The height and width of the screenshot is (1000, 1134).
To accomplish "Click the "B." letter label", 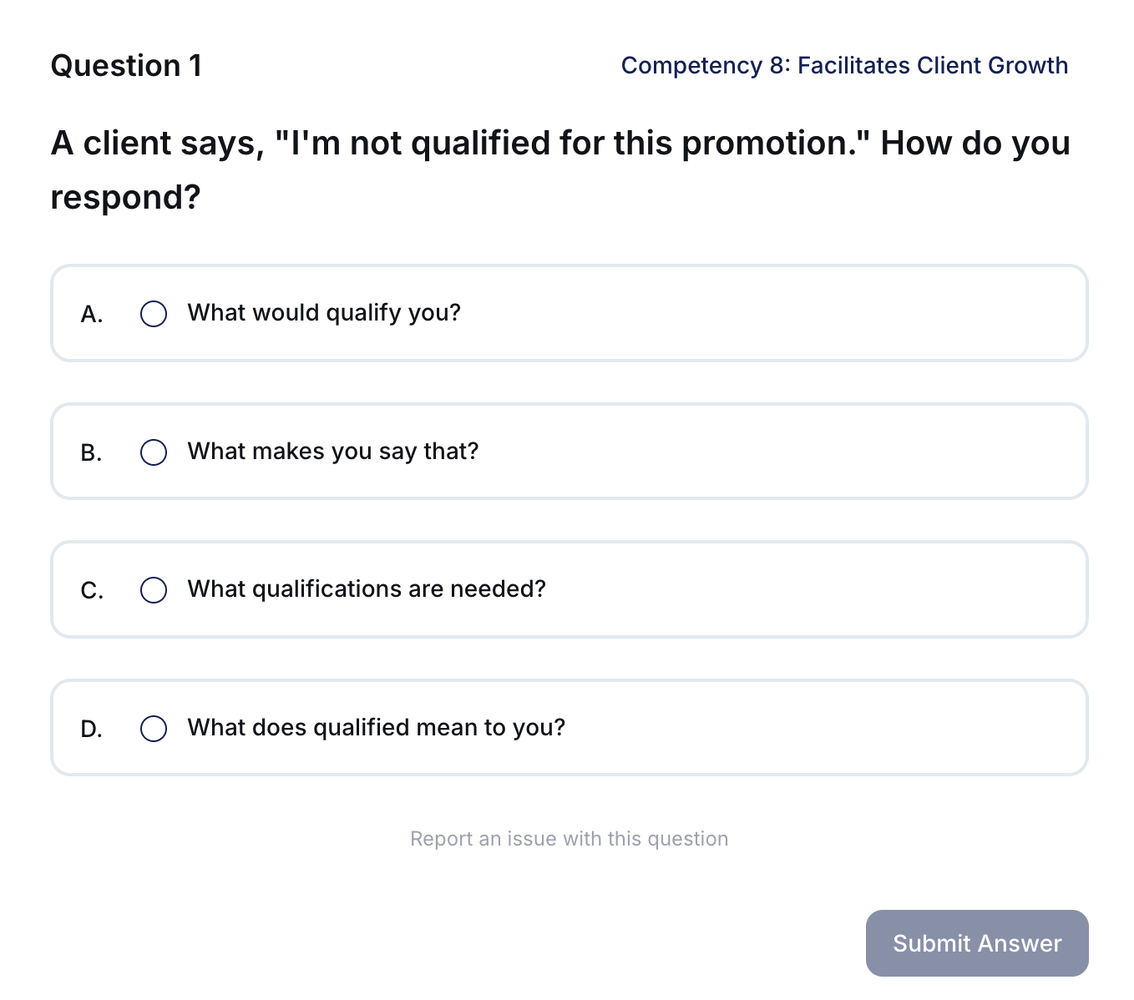I will 91,452.
